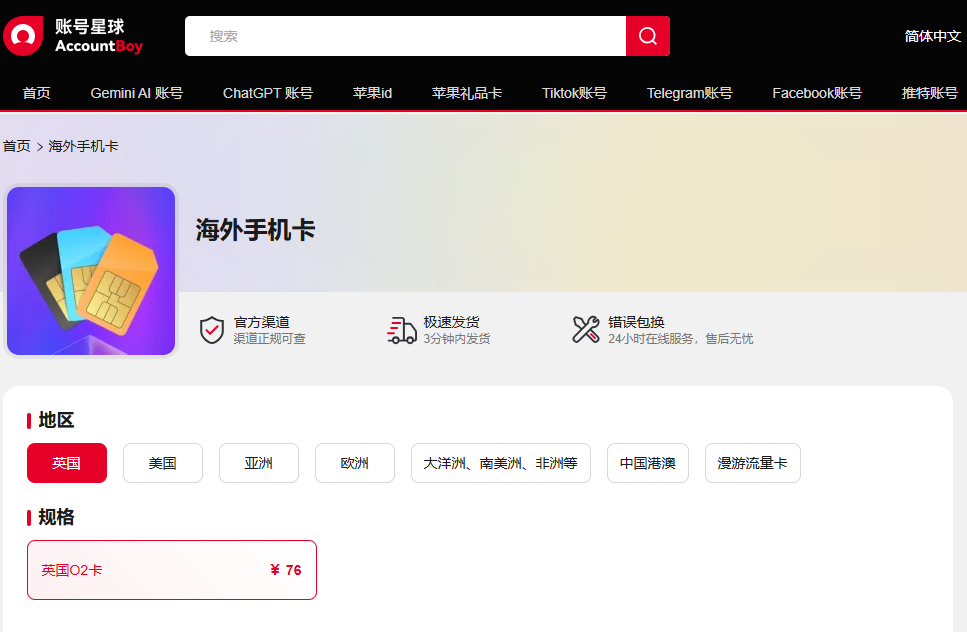Select the 欧洲 region option
Viewport: 967px width, 632px height.
point(355,463)
